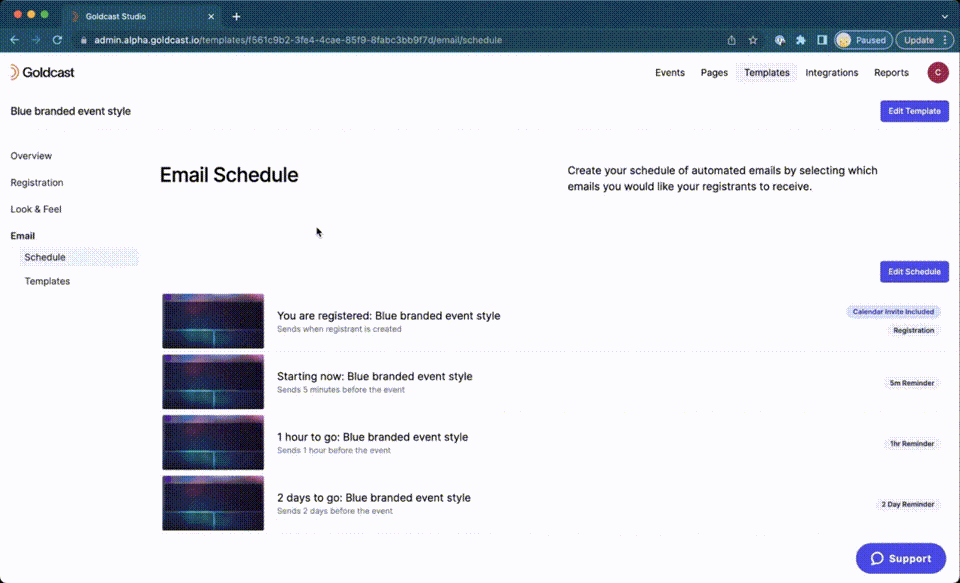The image size is (960, 583).
Task: Click the 5m Reminder tag
Action: click(x=912, y=383)
